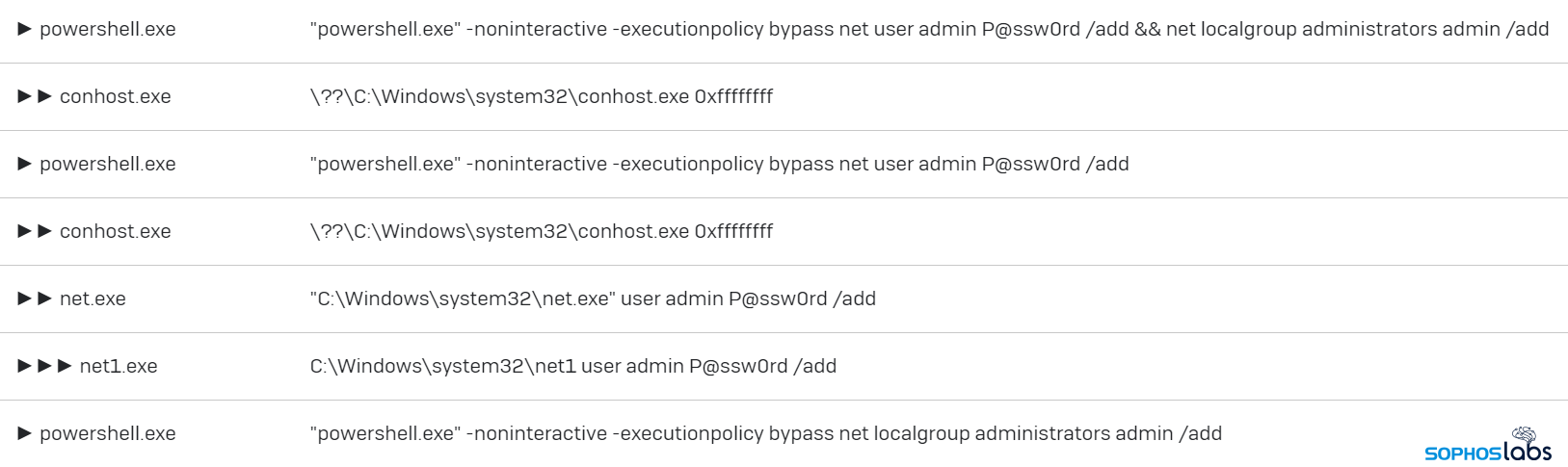The height and width of the screenshot is (467, 1568).
Task: Select the powershell.exe name above the lower conhost.exe
Action: tap(108, 164)
